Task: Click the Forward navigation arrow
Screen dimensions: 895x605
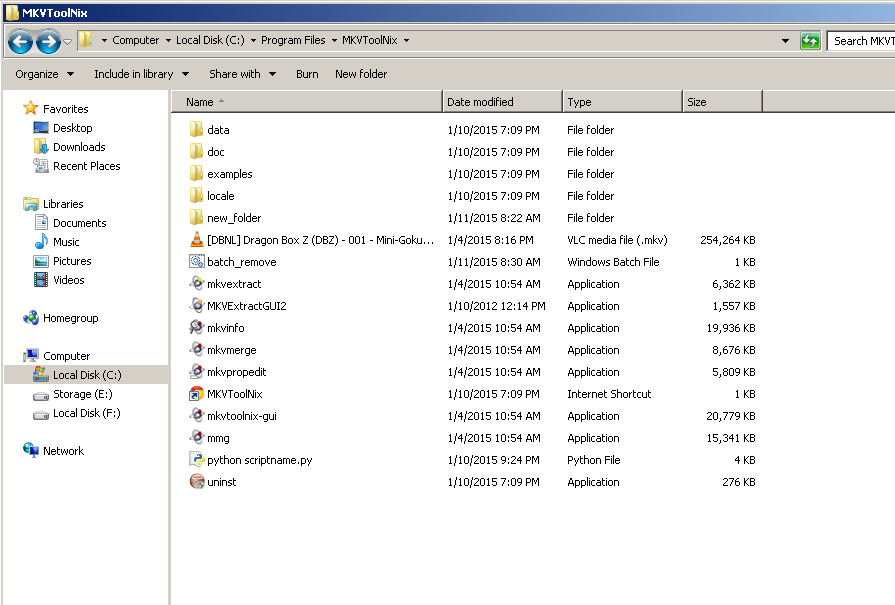Action: point(48,41)
